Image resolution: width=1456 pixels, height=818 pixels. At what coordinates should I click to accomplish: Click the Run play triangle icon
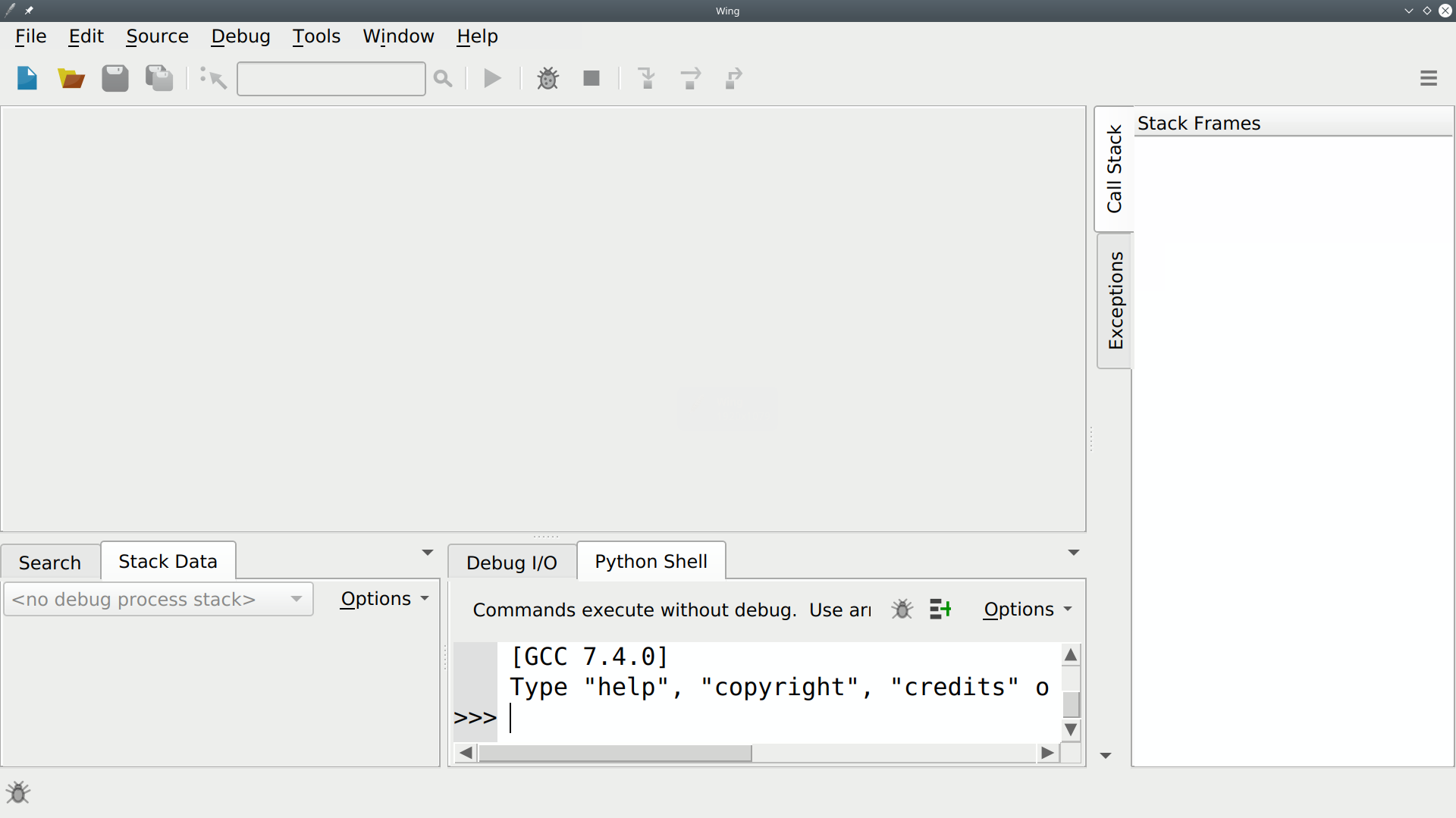coord(493,78)
